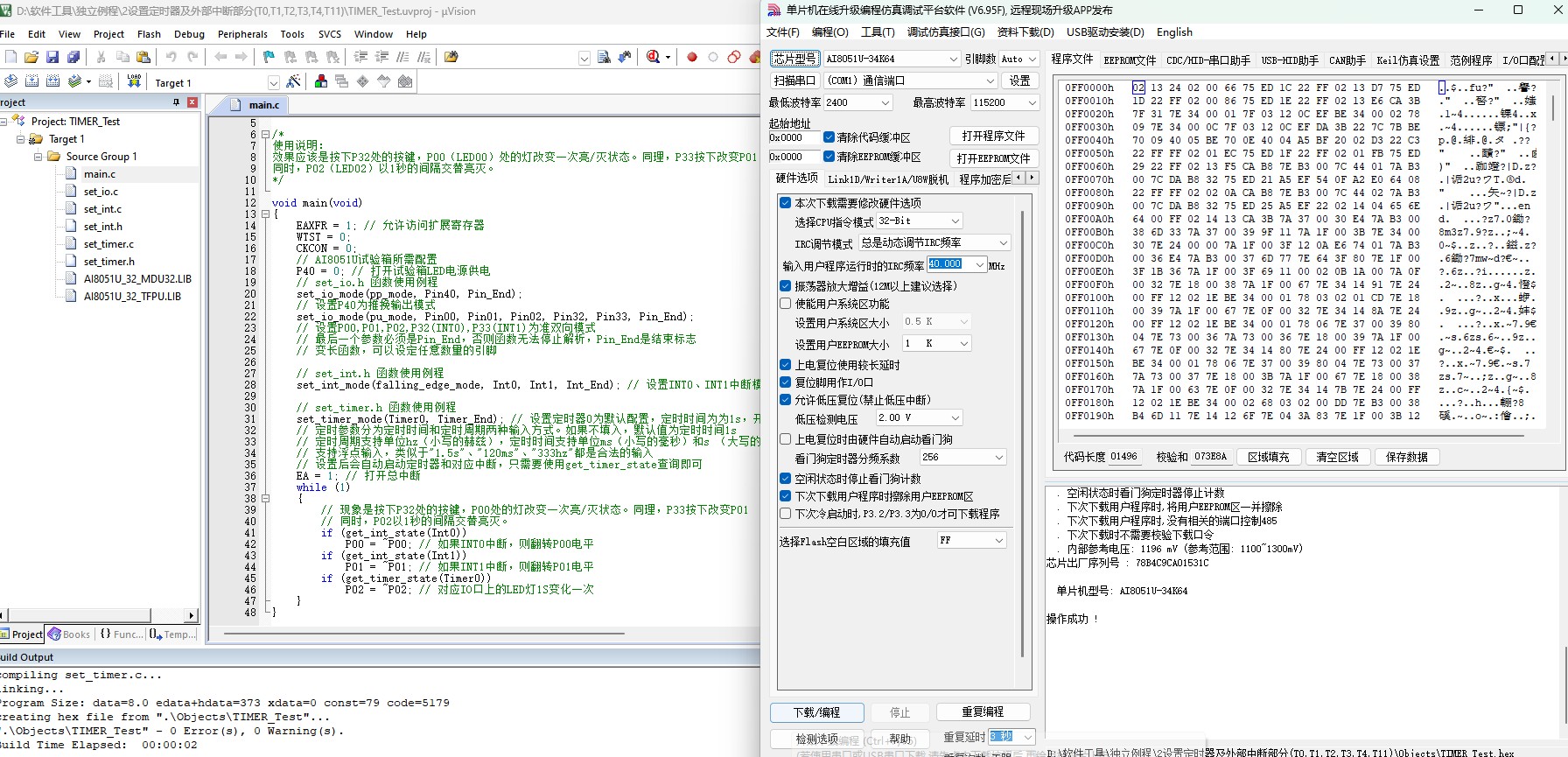Click the 重复编程 button
The height and width of the screenshot is (757, 1568).
coord(983,712)
